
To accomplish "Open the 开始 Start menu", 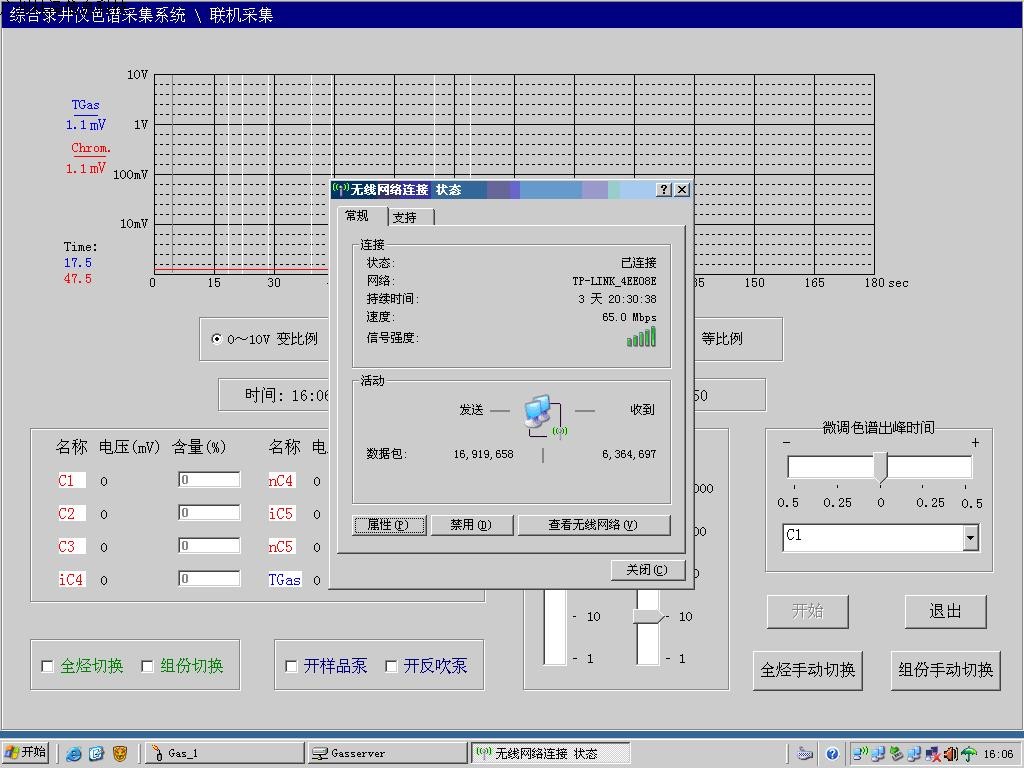I will point(26,753).
